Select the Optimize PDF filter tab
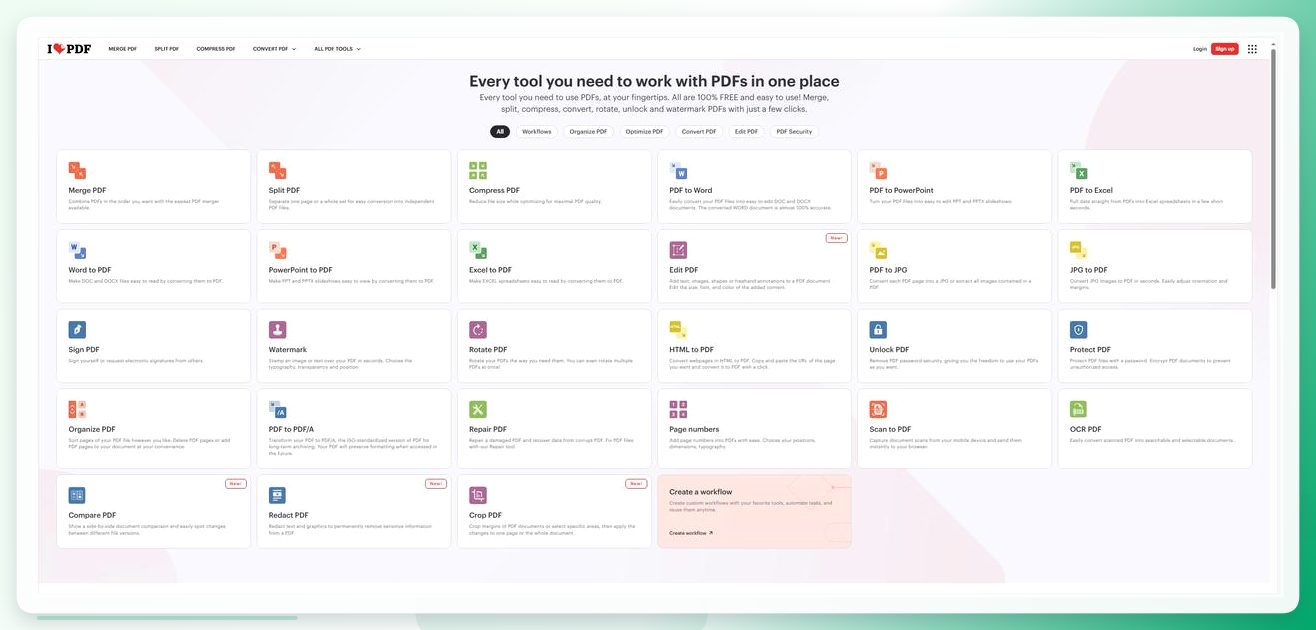 (x=644, y=131)
